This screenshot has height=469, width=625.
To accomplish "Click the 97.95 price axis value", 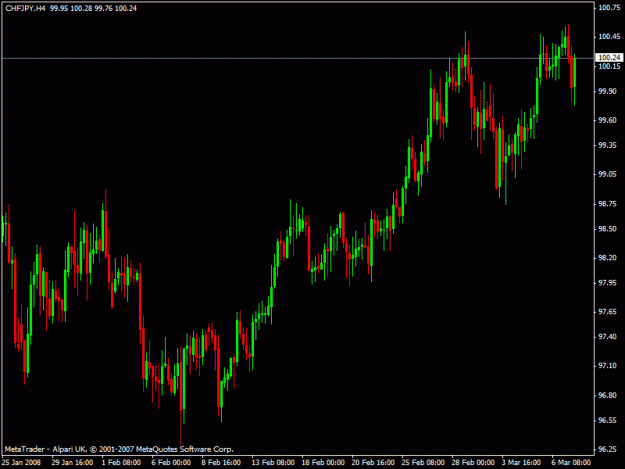I will (x=608, y=283).
